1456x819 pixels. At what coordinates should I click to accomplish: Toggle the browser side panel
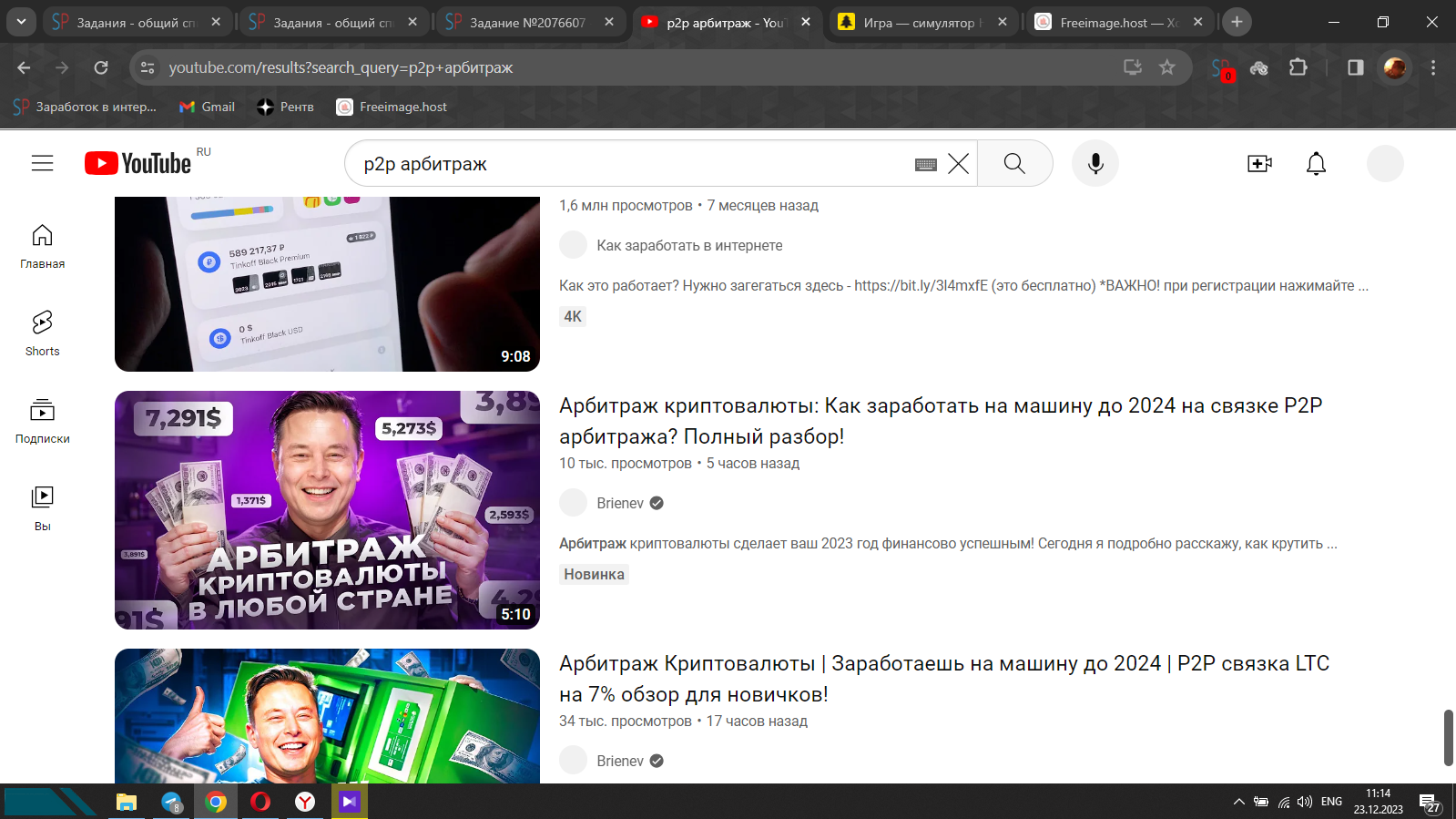[x=1355, y=67]
